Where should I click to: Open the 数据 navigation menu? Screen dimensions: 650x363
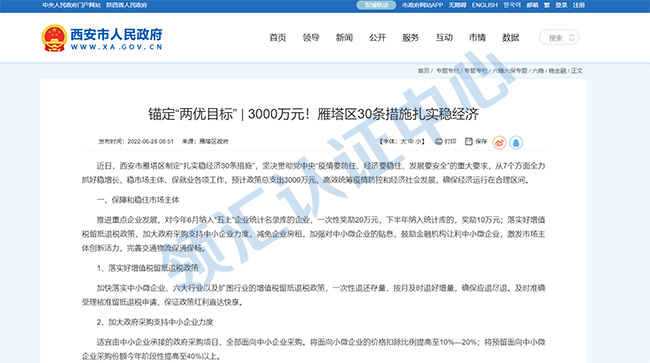(x=510, y=37)
